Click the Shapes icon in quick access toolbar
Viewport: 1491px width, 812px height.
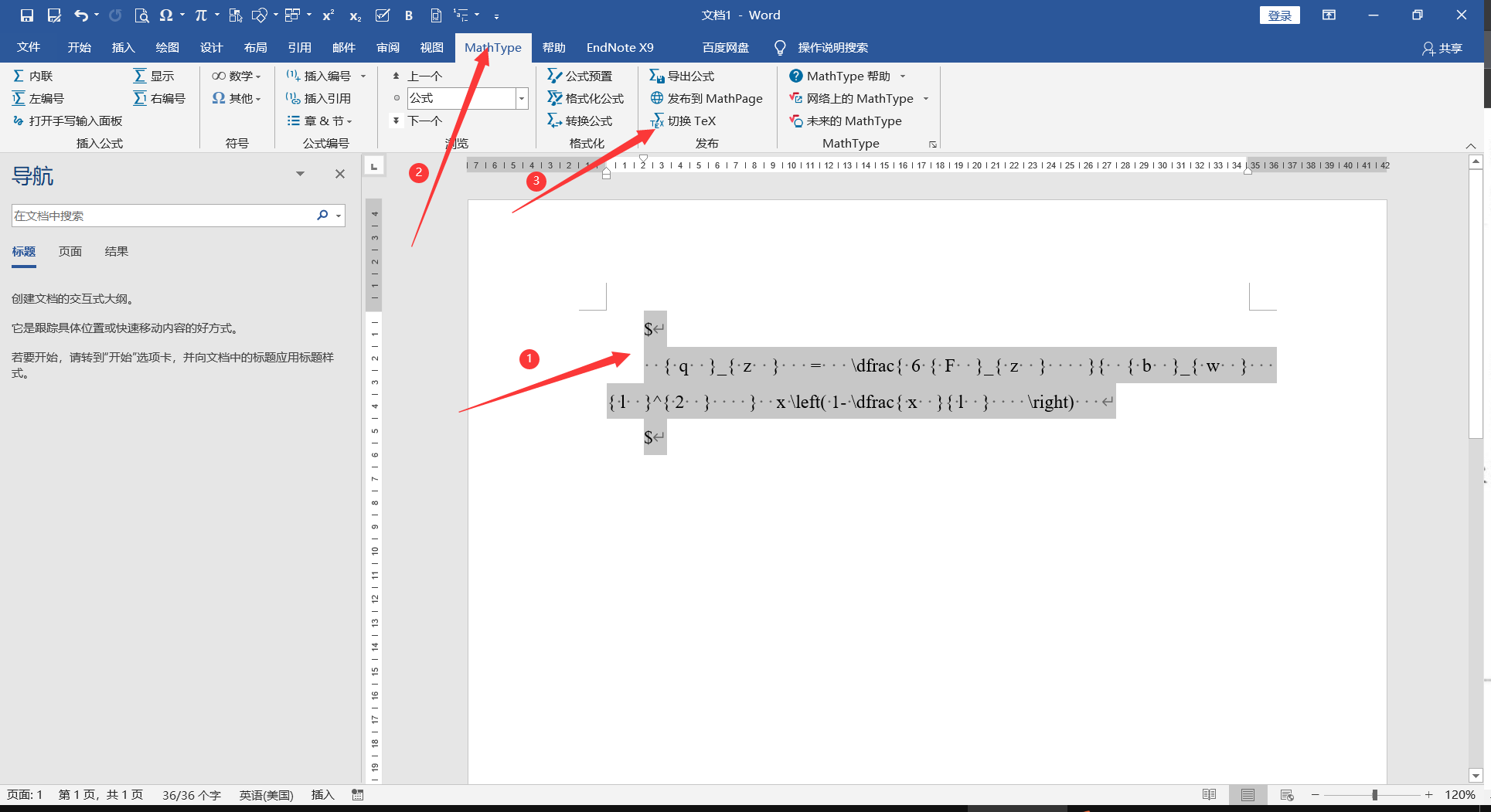260,15
